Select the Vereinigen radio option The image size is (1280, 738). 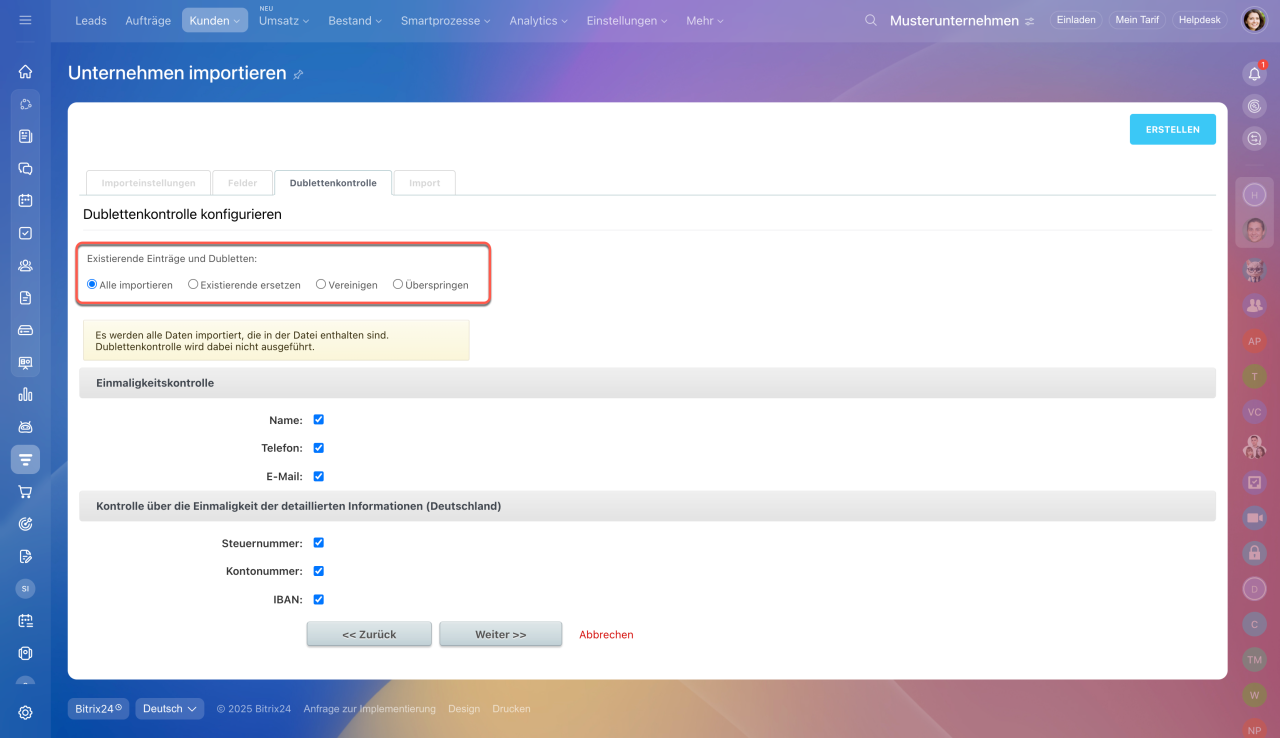click(x=321, y=284)
